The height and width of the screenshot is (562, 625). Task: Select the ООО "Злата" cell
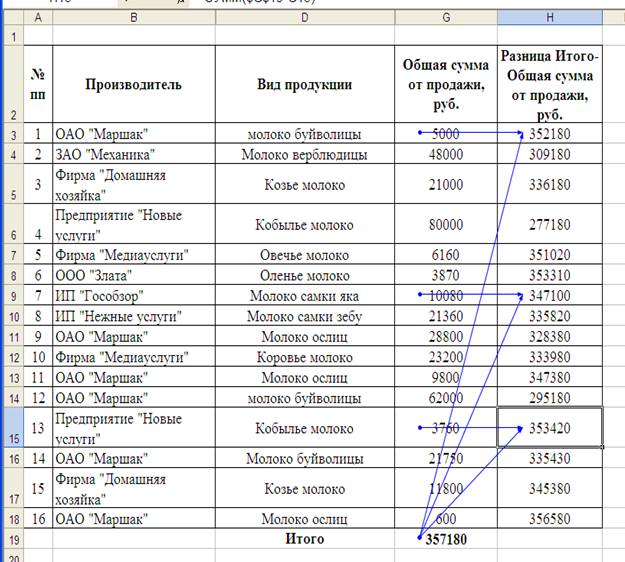click(x=134, y=275)
